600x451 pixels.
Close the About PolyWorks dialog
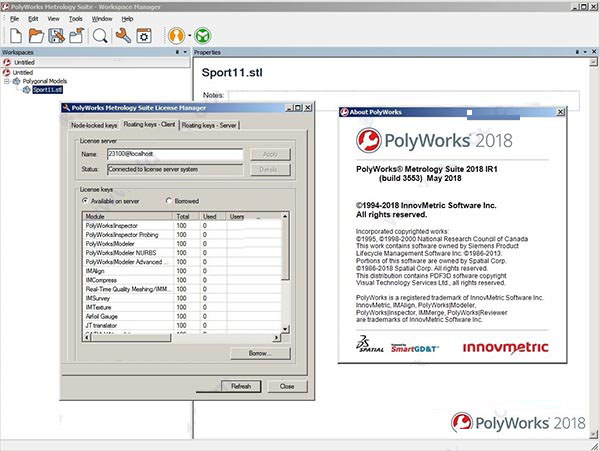(561, 112)
